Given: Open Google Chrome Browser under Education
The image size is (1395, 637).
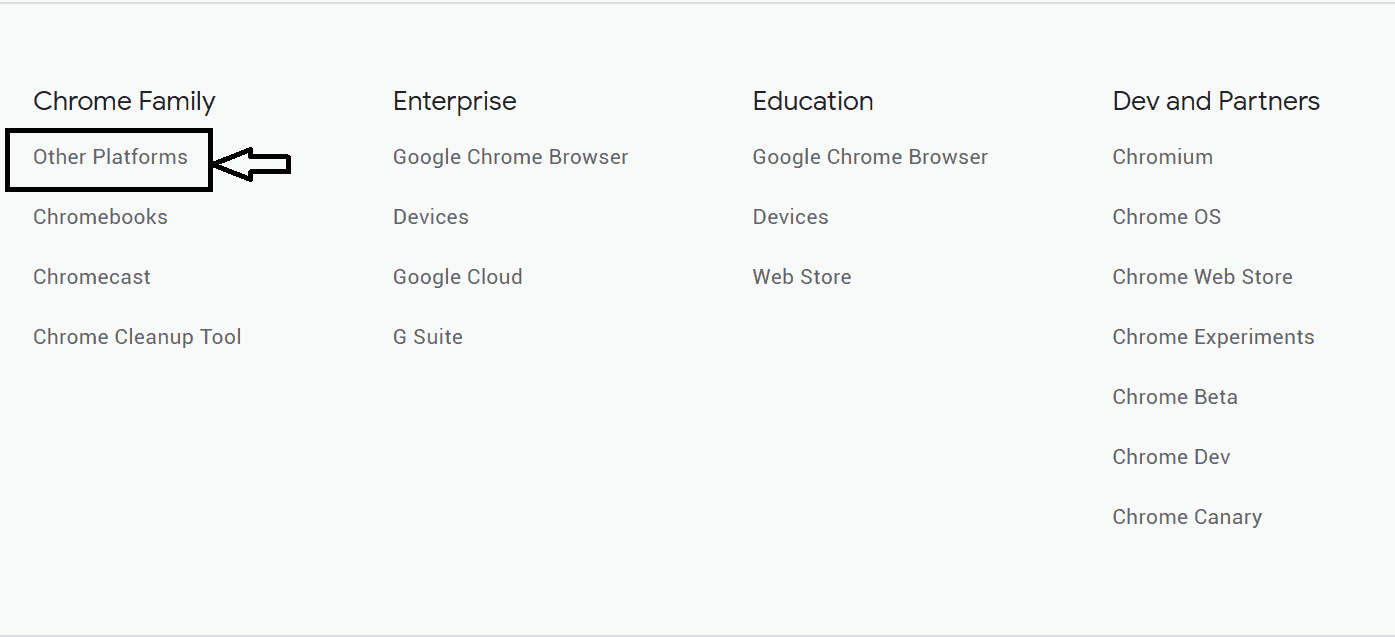Looking at the screenshot, I should (870, 157).
